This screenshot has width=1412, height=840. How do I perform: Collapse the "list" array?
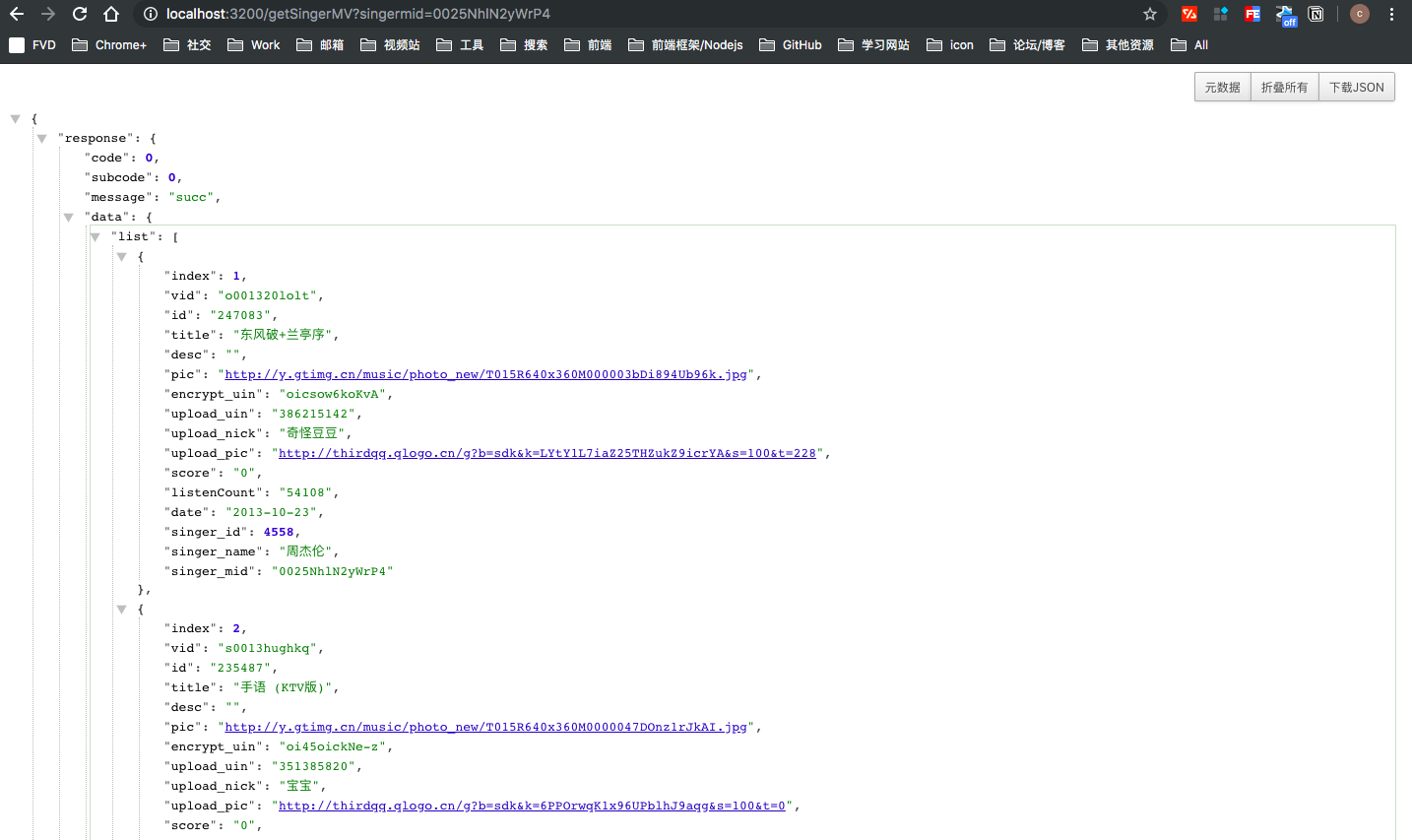[96, 236]
